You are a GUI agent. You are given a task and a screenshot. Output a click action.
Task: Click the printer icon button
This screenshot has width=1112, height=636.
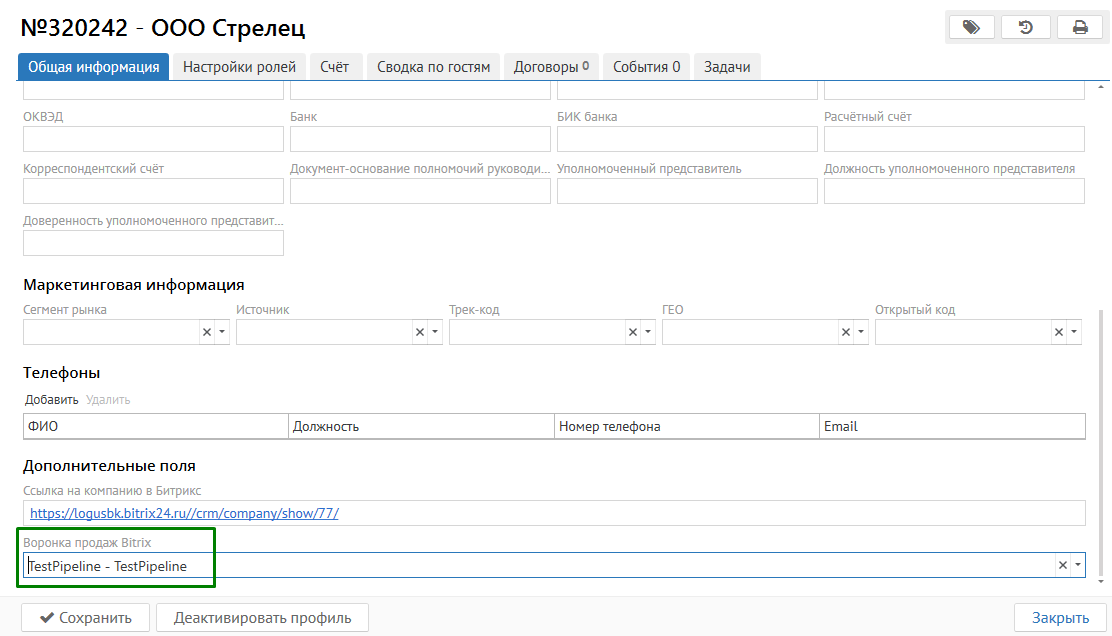pos(1080,27)
